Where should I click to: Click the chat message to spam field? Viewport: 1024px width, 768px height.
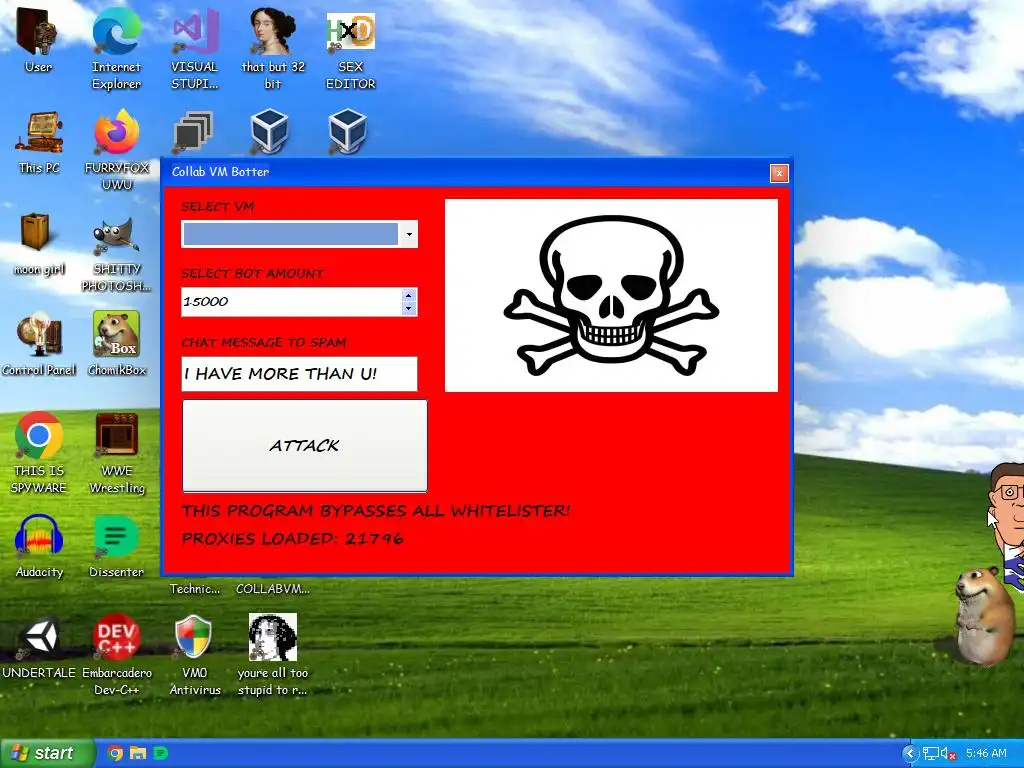point(299,374)
